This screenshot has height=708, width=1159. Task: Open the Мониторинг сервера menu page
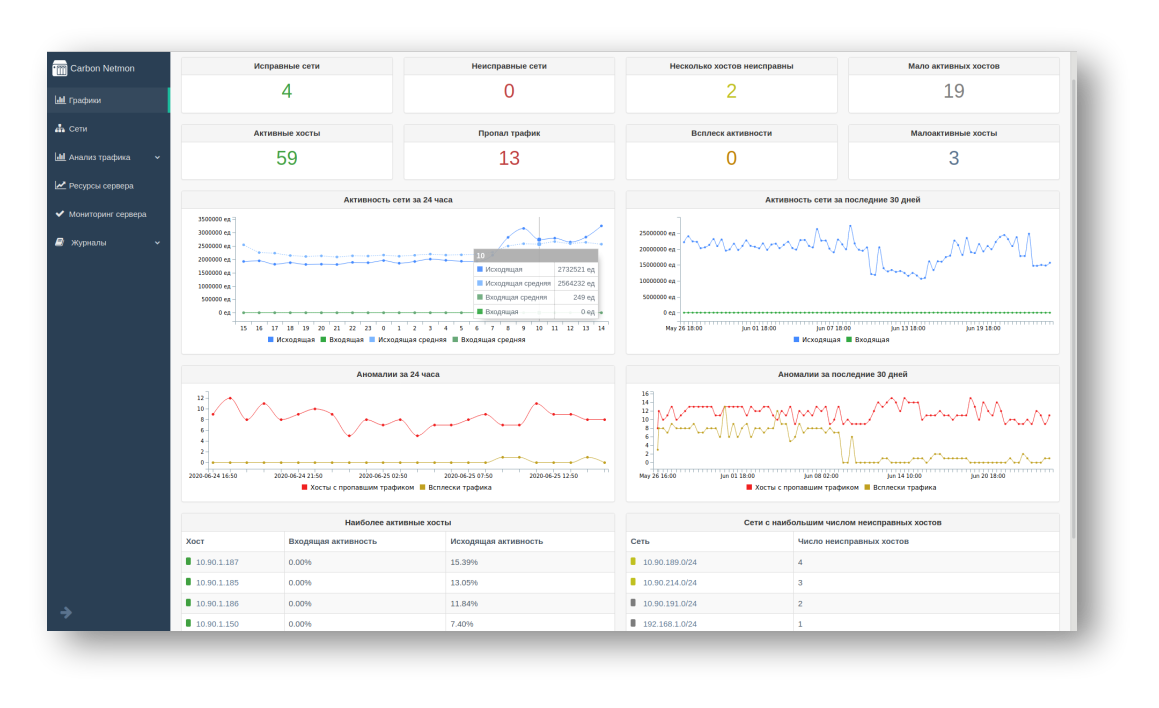pyautogui.click(x=107, y=214)
